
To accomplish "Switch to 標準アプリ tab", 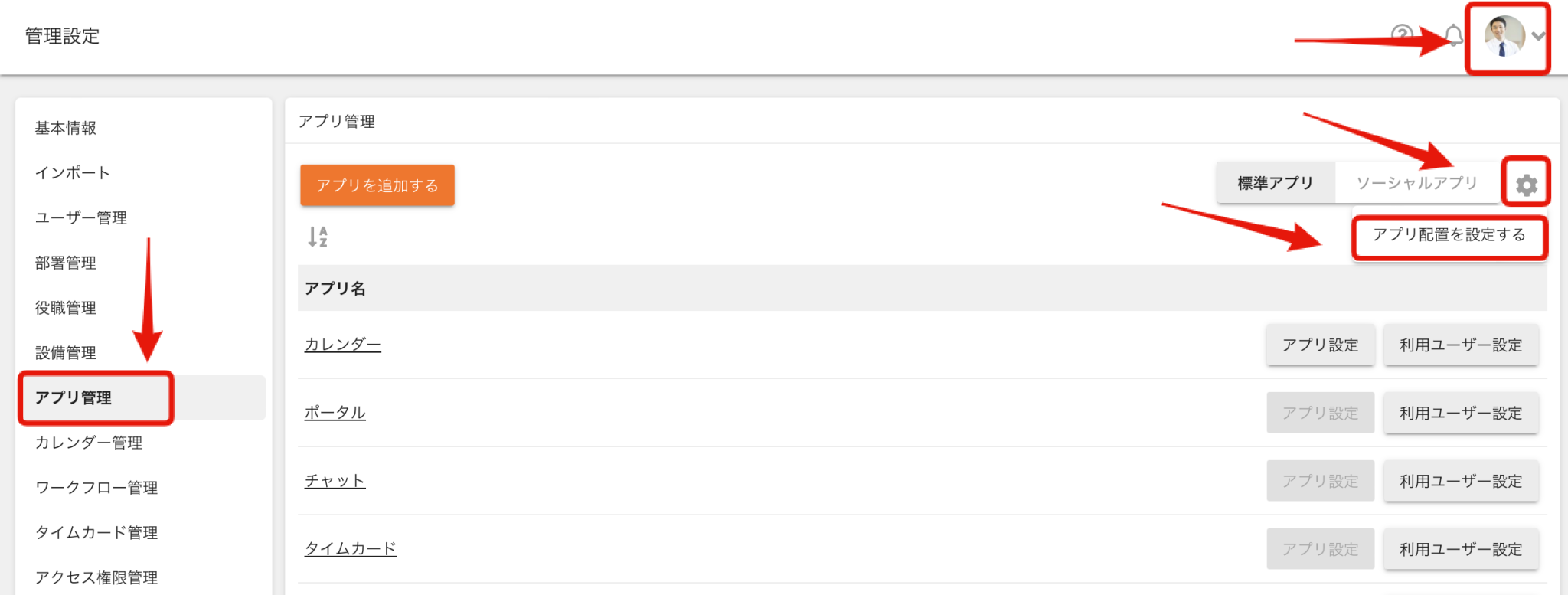I will (1276, 183).
